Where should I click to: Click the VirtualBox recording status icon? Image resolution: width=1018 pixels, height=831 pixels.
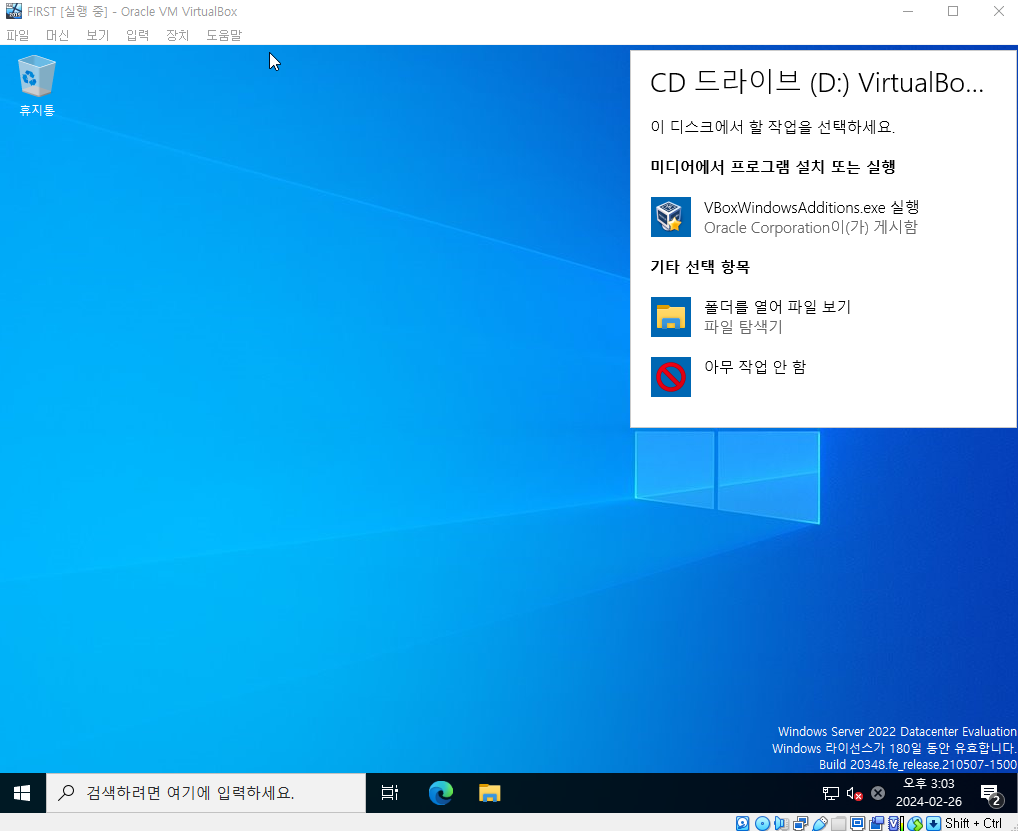tap(877, 823)
